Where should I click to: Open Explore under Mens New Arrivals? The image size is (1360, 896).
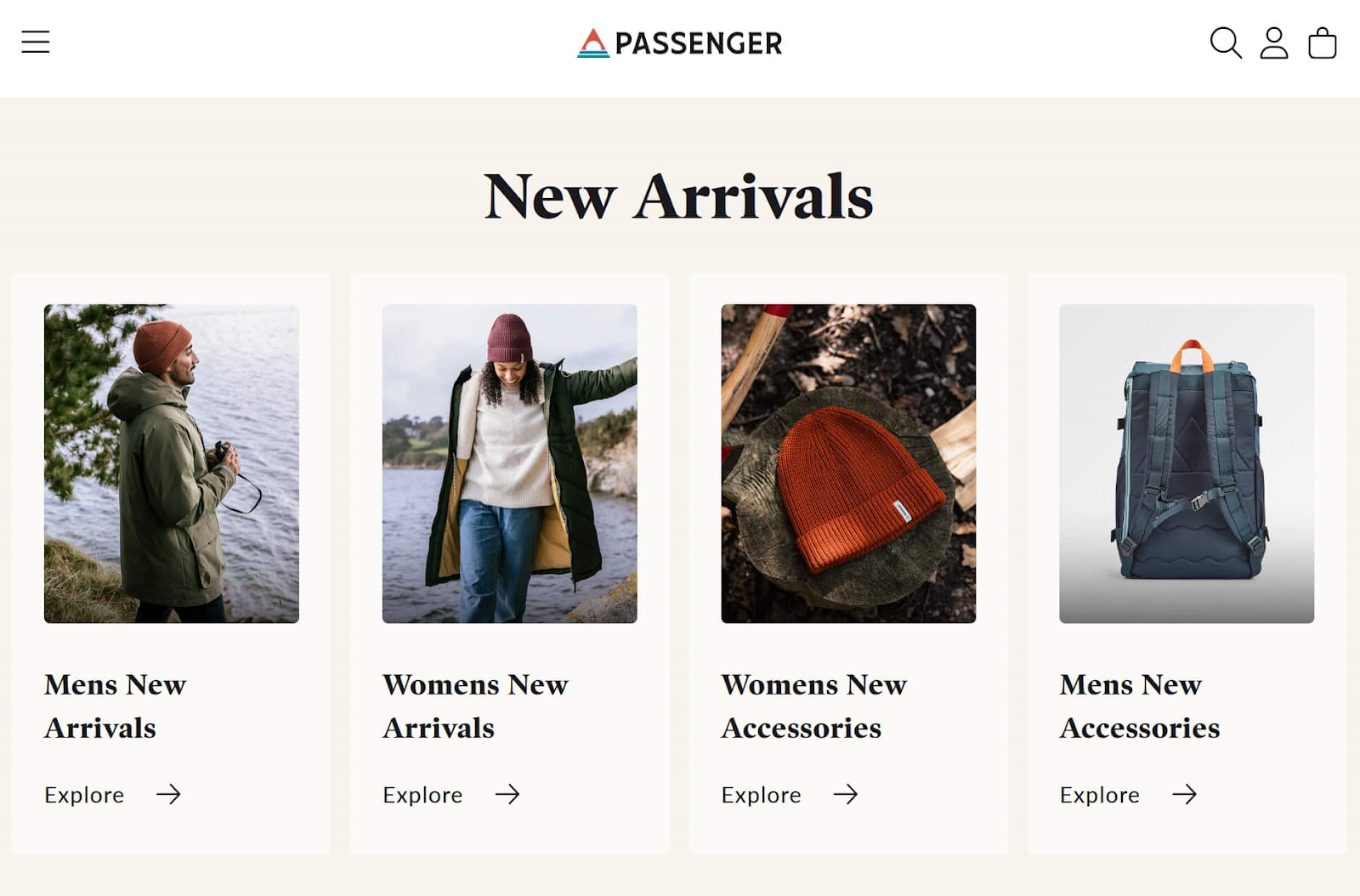coord(84,795)
